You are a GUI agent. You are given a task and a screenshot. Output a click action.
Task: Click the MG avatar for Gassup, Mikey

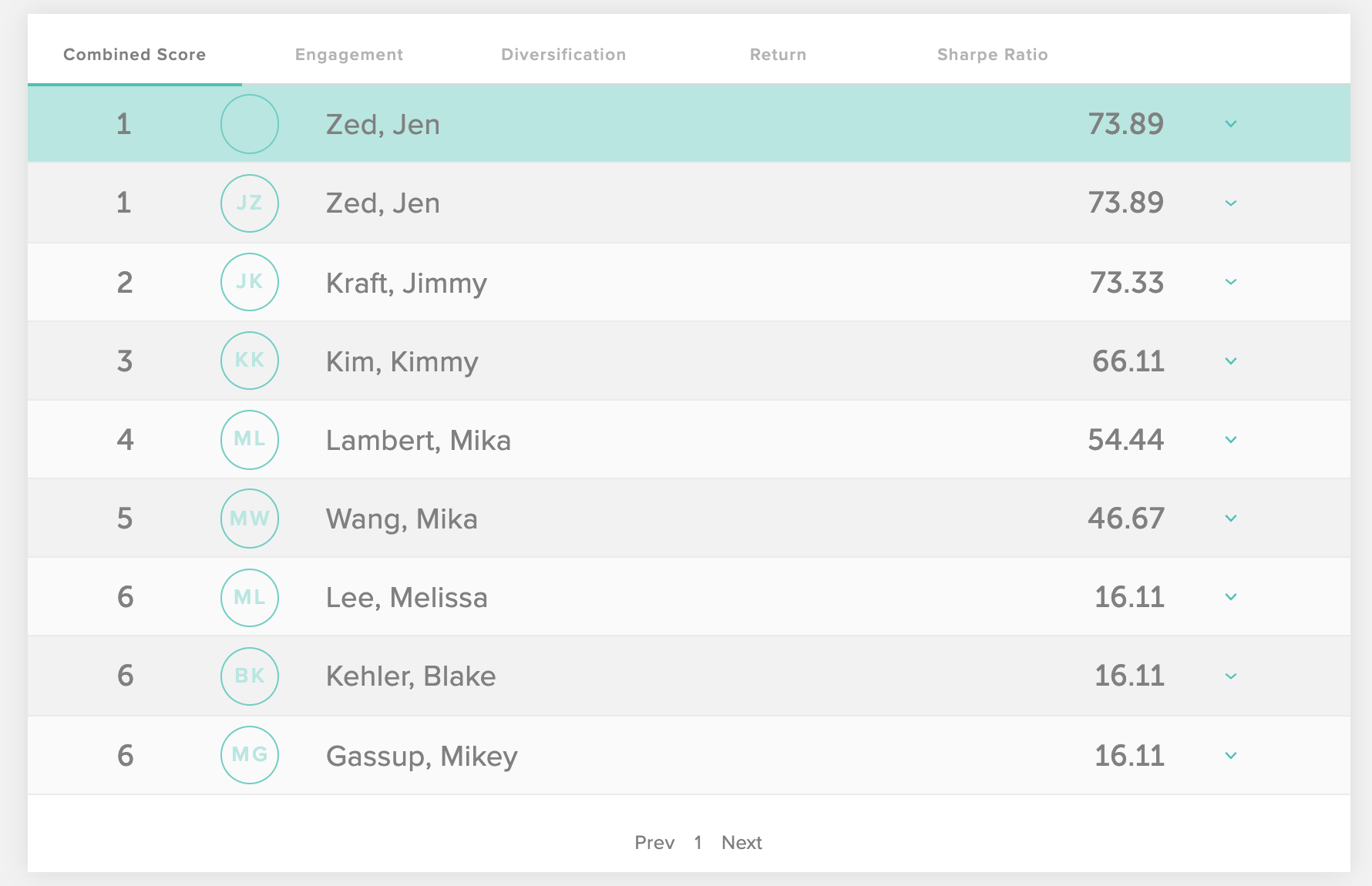(x=250, y=755)
